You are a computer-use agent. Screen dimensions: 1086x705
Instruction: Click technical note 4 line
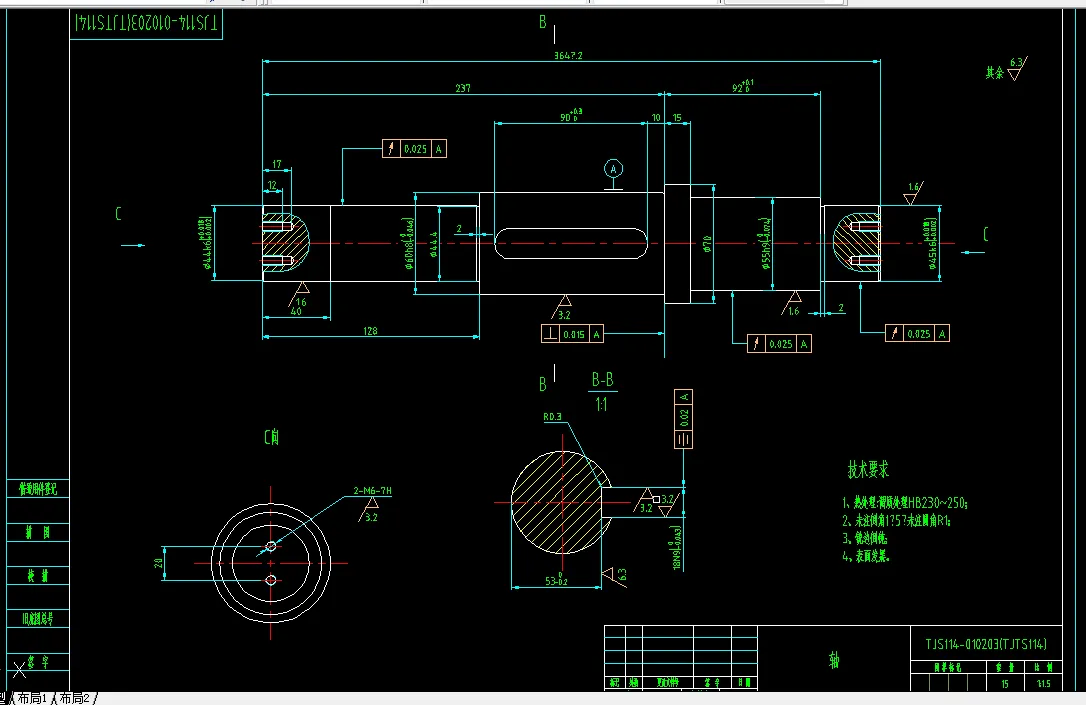pos(866,556)
